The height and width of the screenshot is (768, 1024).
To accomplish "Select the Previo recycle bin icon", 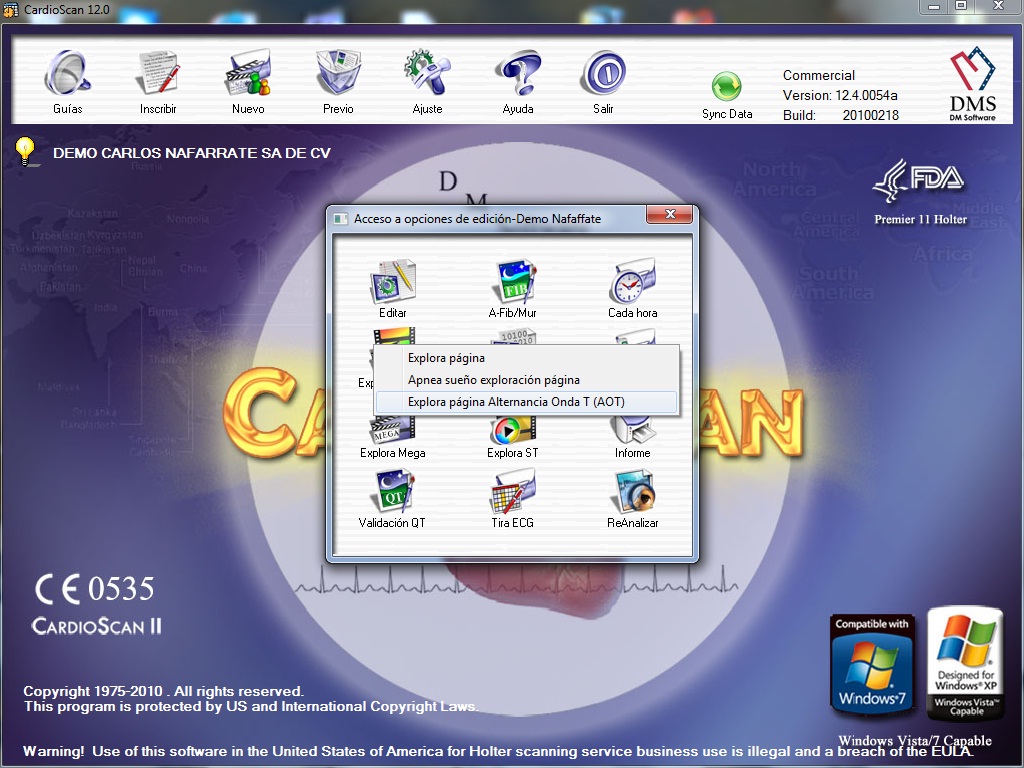I will pyautogui.click(x=338, y=73).
